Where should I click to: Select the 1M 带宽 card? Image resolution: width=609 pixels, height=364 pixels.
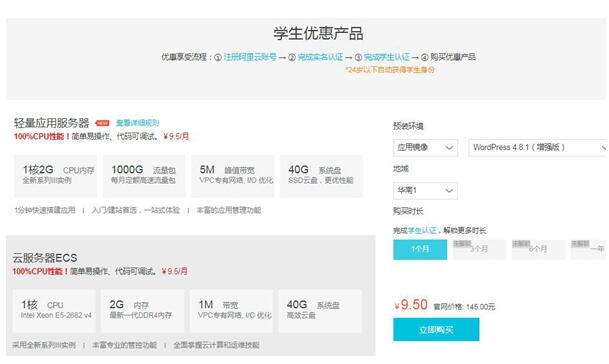click(231, 311)
